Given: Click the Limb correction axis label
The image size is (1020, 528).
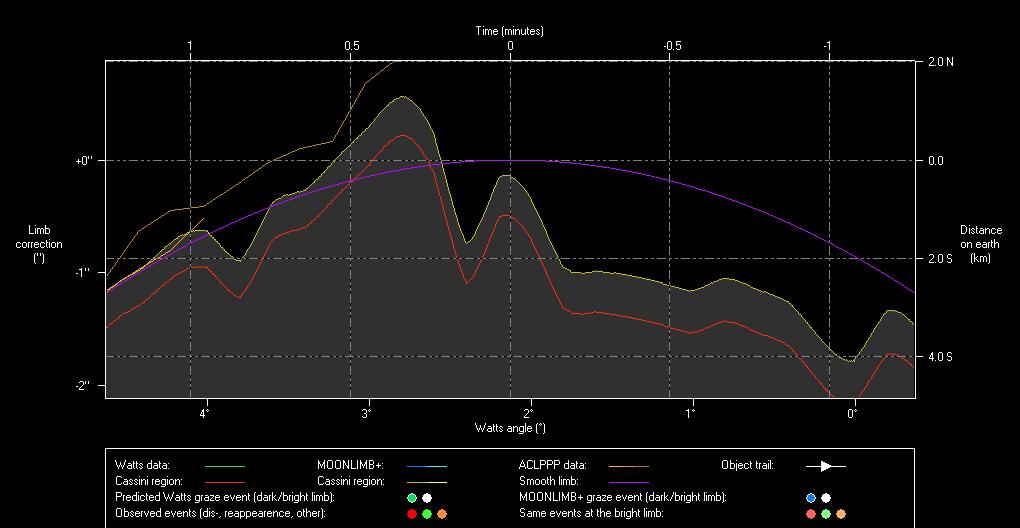Looking at the screenshot, I should [x=39, y=244].
